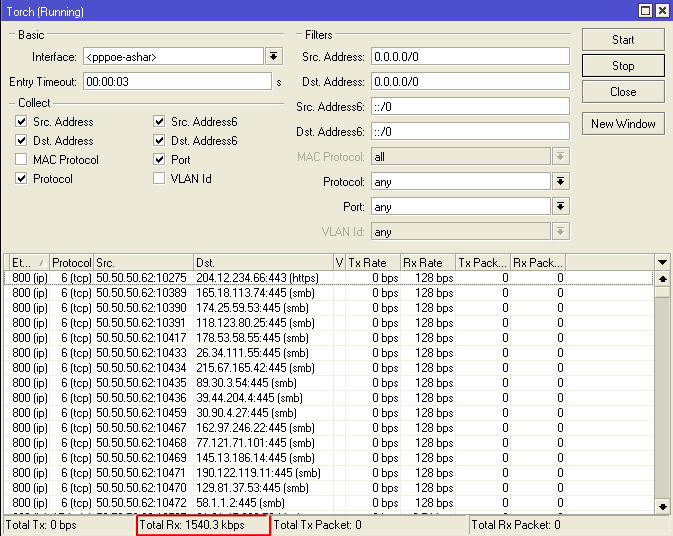Viewport: 673px width, 536px height.
Task: Click the Dst. Address6 filter field
Action: coord(470,131)
